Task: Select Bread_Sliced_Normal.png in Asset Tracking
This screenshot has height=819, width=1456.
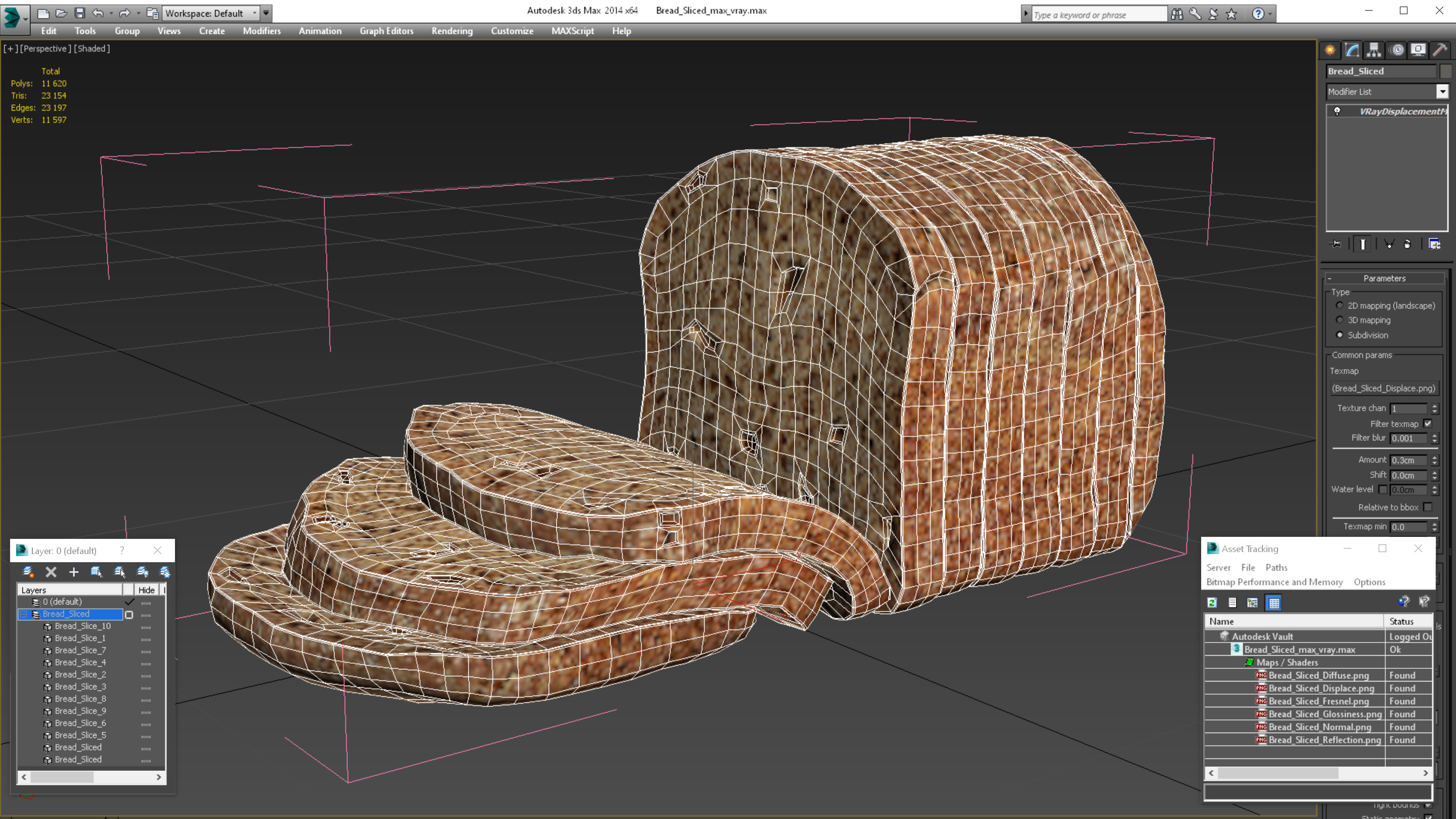Action: [x=1319, y=727]
